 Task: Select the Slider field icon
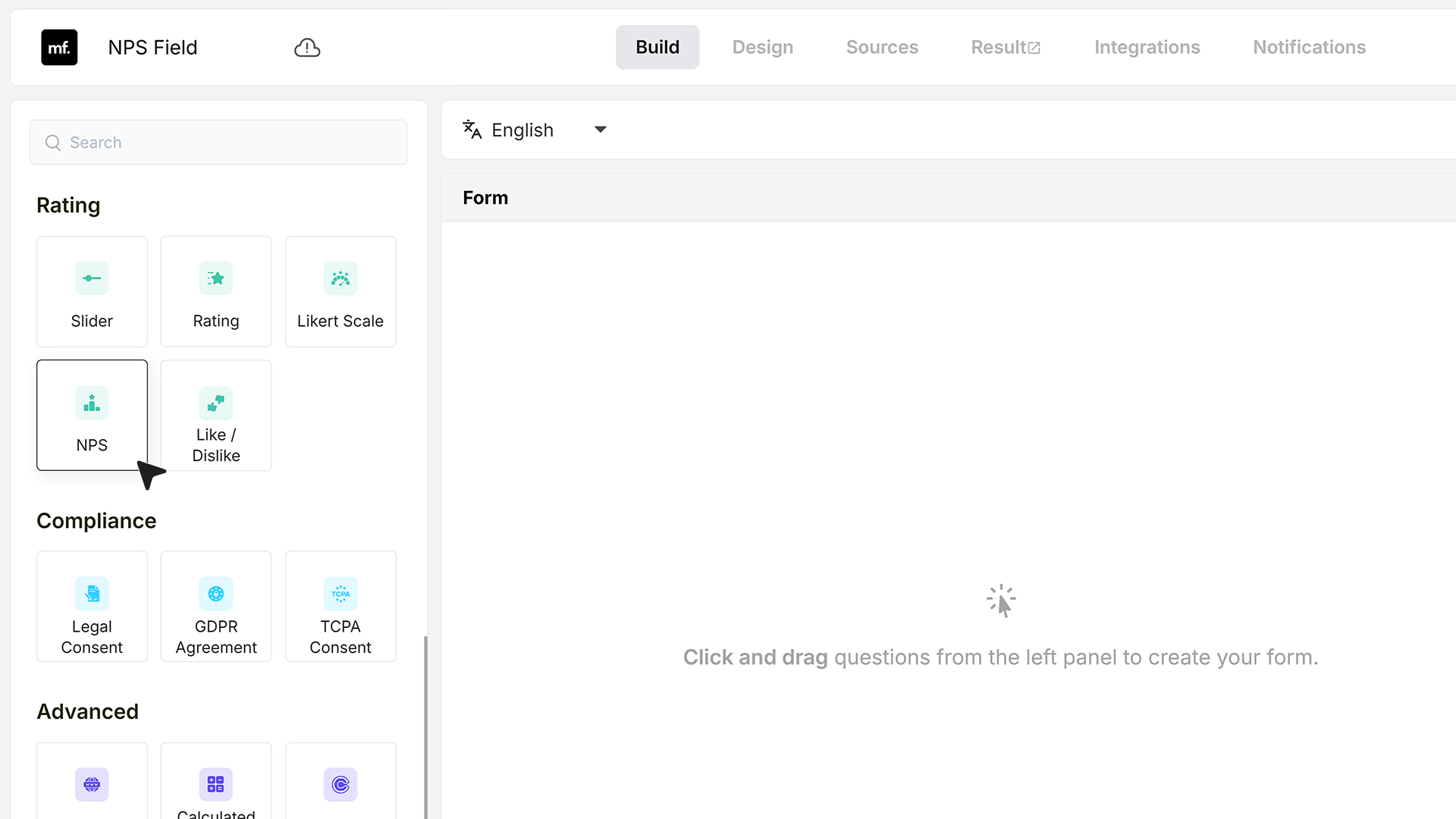92,278
